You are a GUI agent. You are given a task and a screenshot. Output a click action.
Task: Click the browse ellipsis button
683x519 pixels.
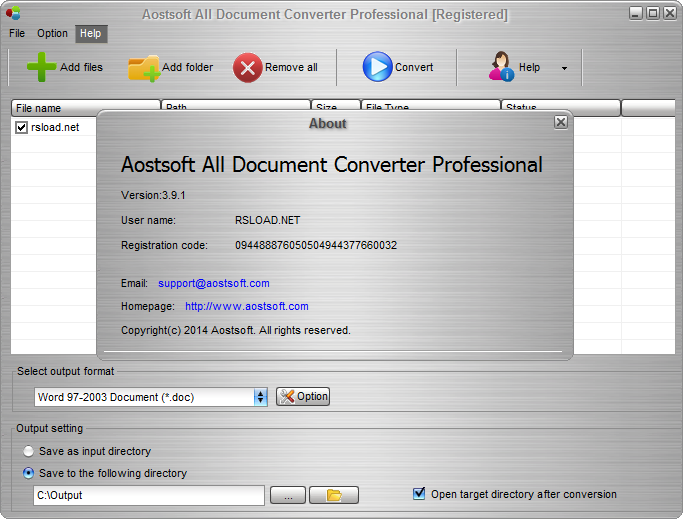(x=288, y=495)
